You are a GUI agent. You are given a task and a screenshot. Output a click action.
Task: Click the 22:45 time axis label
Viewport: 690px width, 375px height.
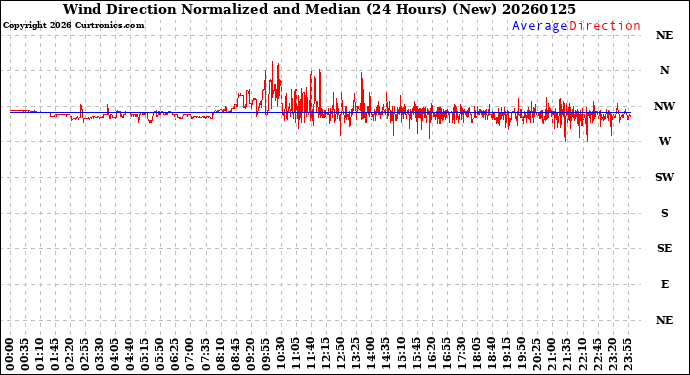point(597,355)
